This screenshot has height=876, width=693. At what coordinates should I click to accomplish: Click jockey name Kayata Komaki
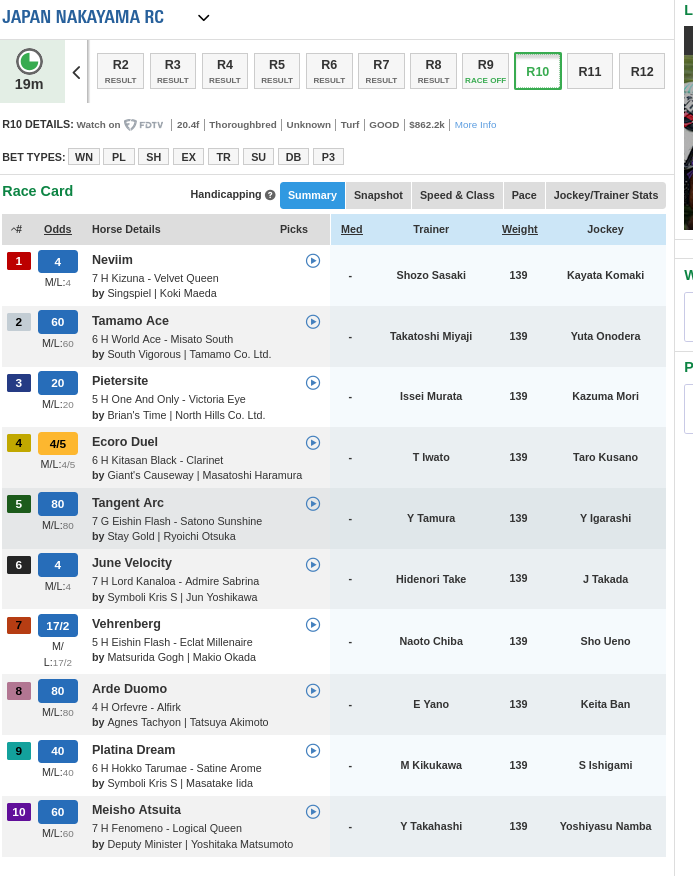point(605,275)
